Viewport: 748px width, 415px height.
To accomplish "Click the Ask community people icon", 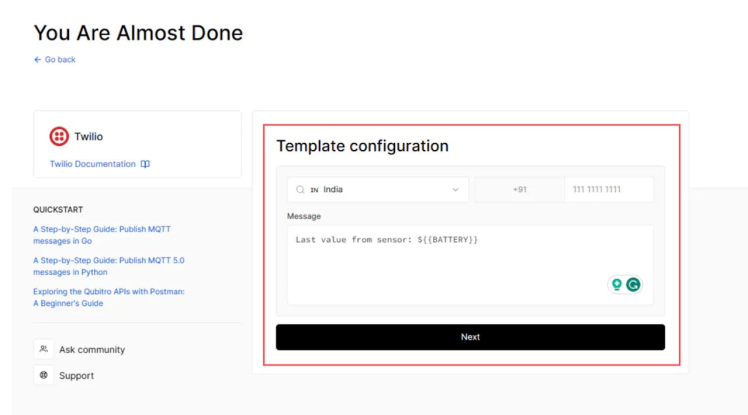I will (x=44, y=349).
